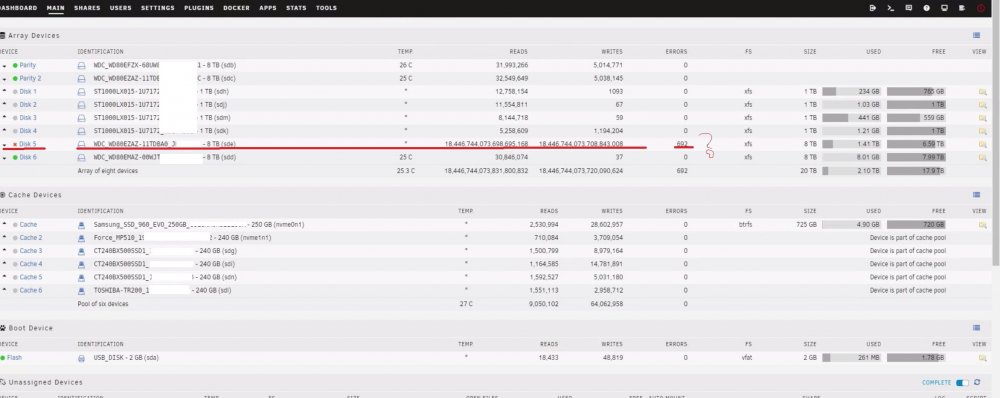Spin up Disk 1 using its arrow

[4, 91]
